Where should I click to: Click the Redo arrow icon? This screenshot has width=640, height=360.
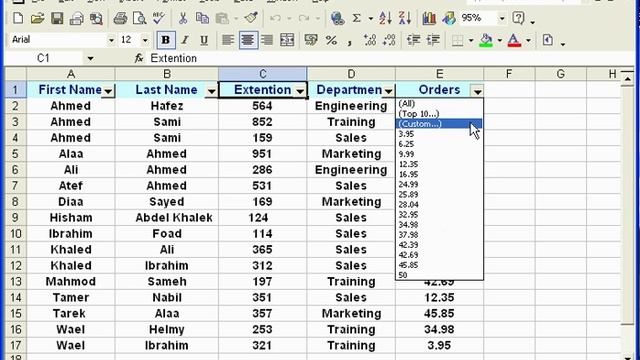[x=304, y=18]
